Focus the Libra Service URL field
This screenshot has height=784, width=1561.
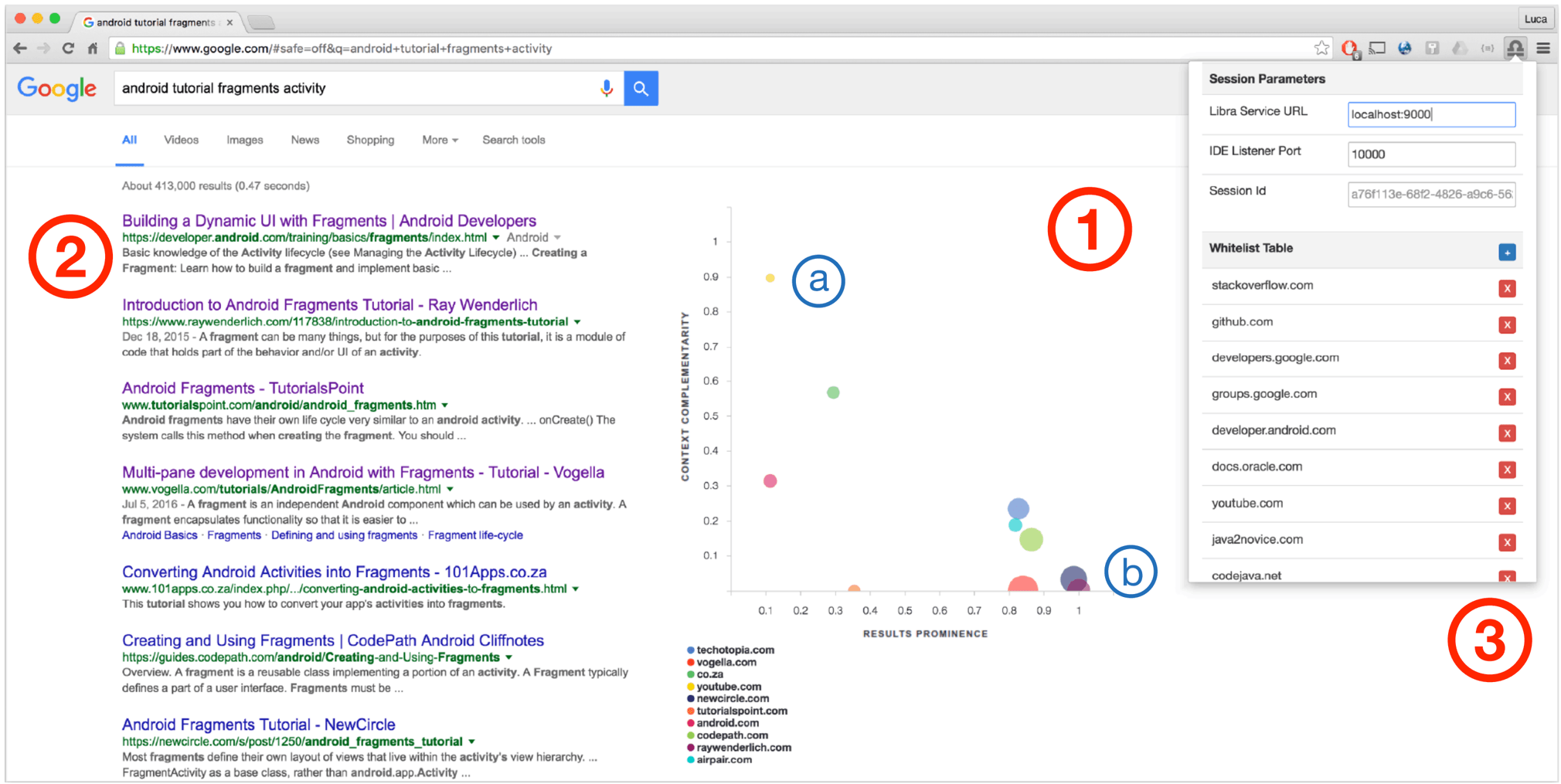click(x=1431, y=114)
